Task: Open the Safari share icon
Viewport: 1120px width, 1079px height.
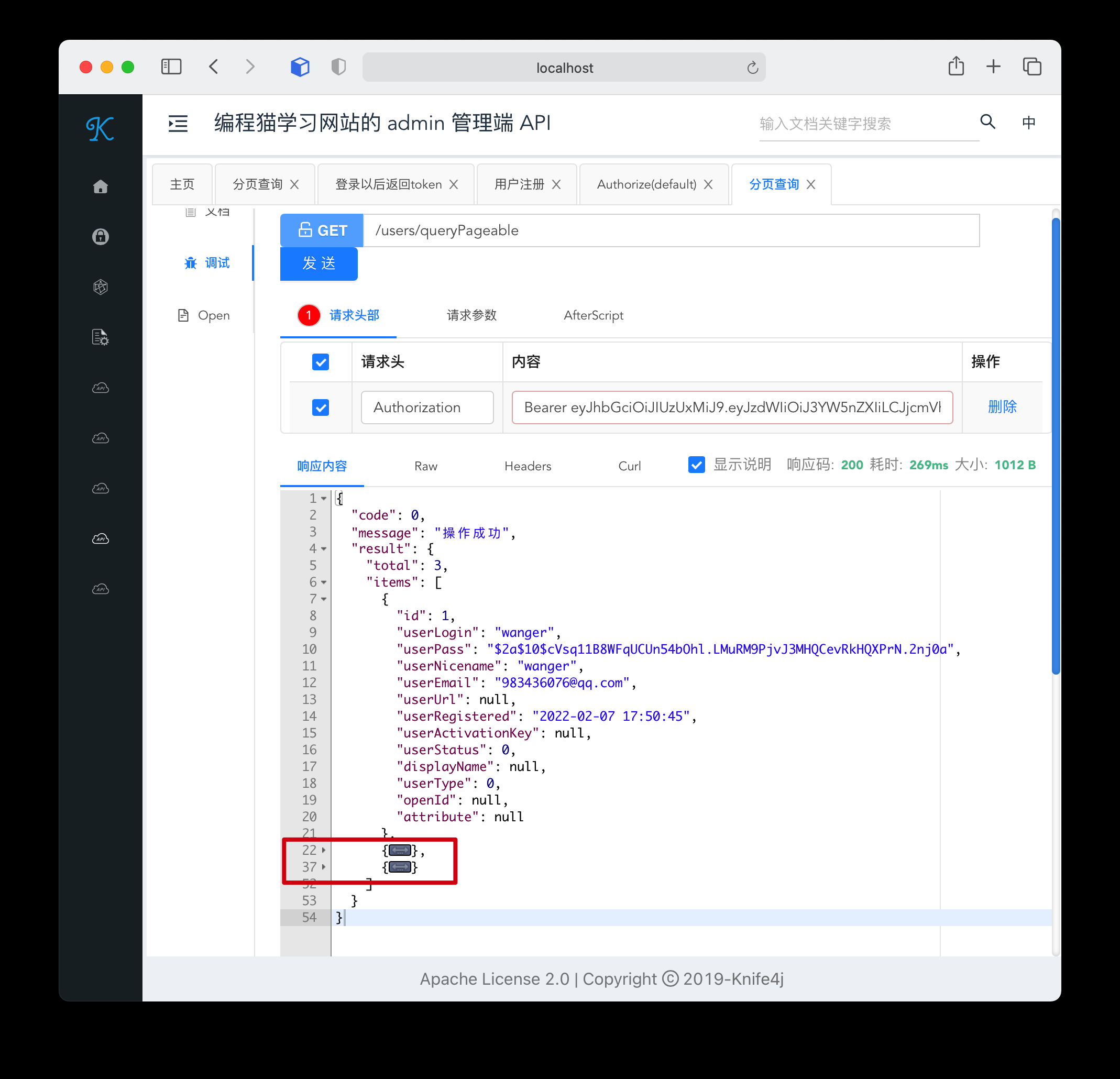Action: pyautogui.click(x=956, y=67)
